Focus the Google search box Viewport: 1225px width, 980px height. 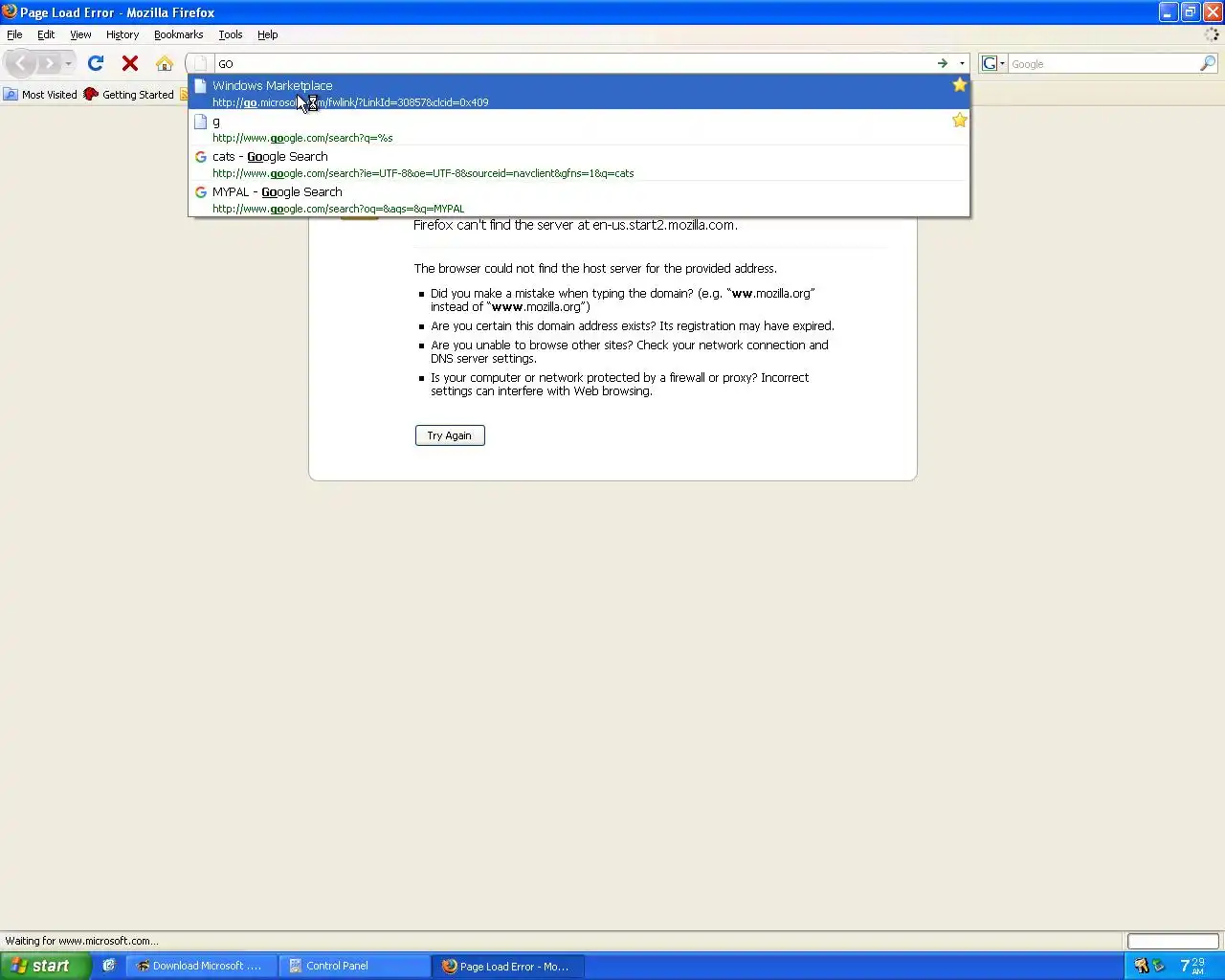click(x=1103, y=64)
